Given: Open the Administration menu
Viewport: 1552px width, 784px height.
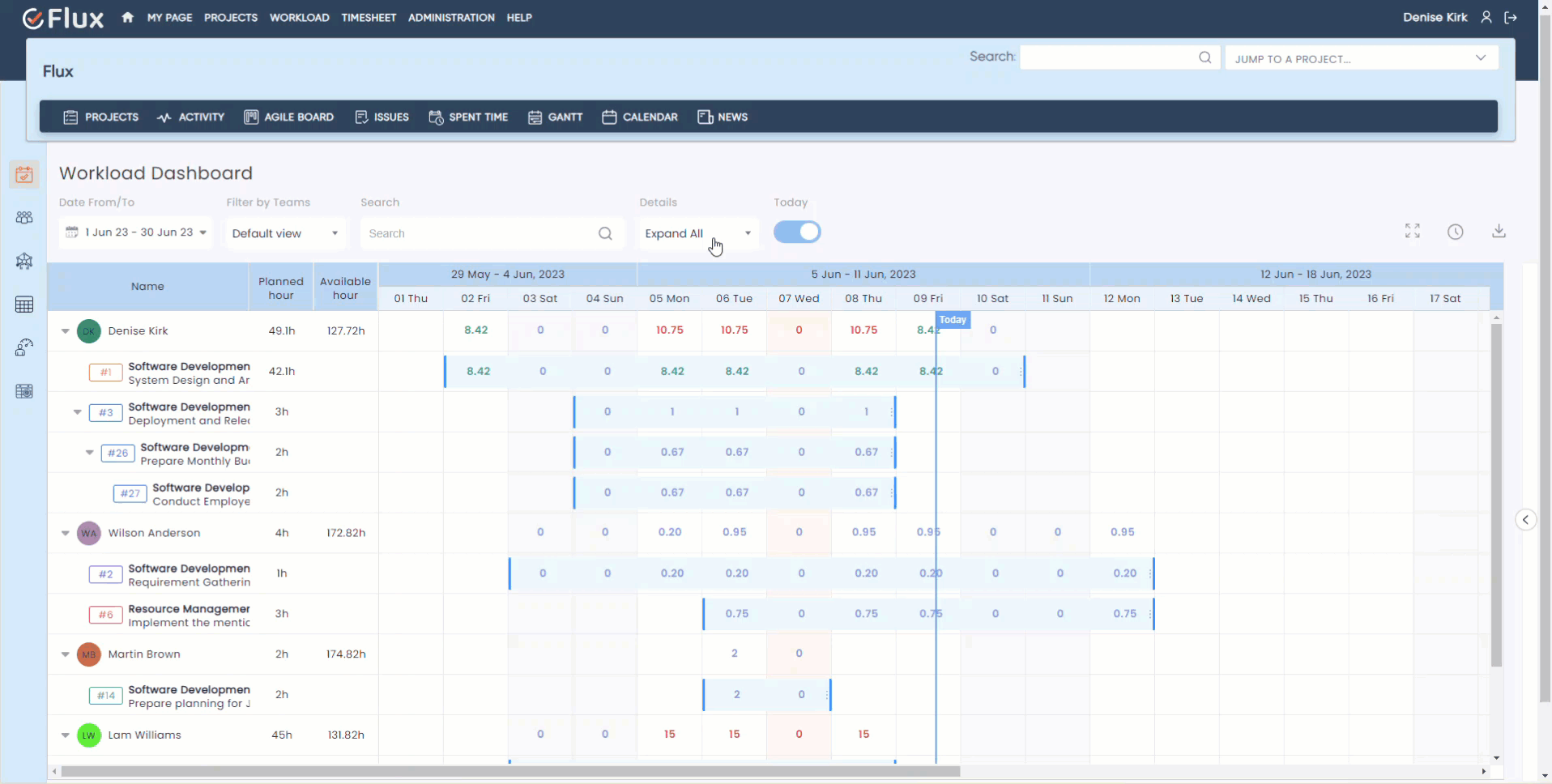Looking at the screenshot, I should click(450, 17).
